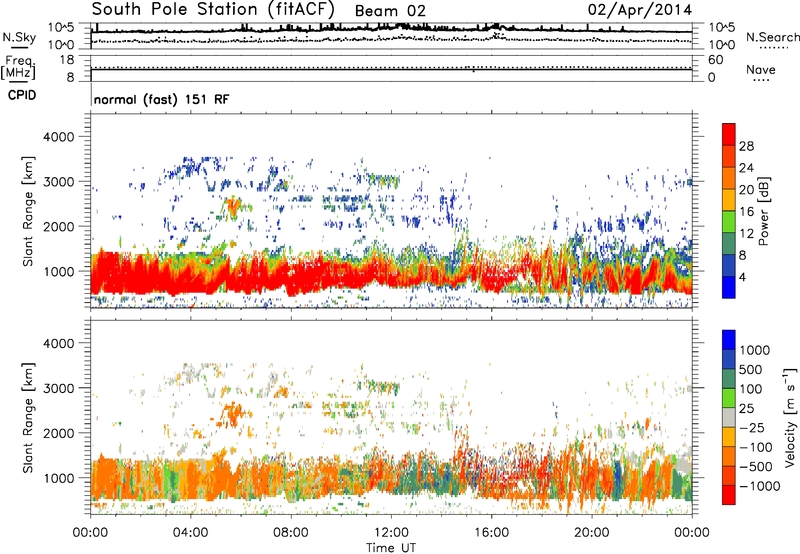The height and width of the screenshot is (554, 800).
Task: Click the '18' frequency axis tick
Action: (x=67, y=60)
